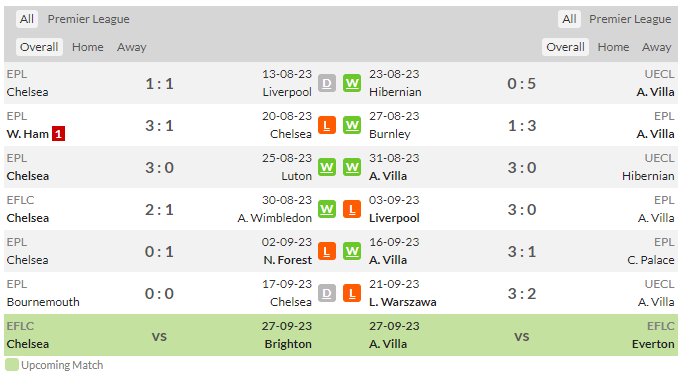Select the left Premier League filter
This screenshot has height=384, width=682.
click(x=88, y=19)
